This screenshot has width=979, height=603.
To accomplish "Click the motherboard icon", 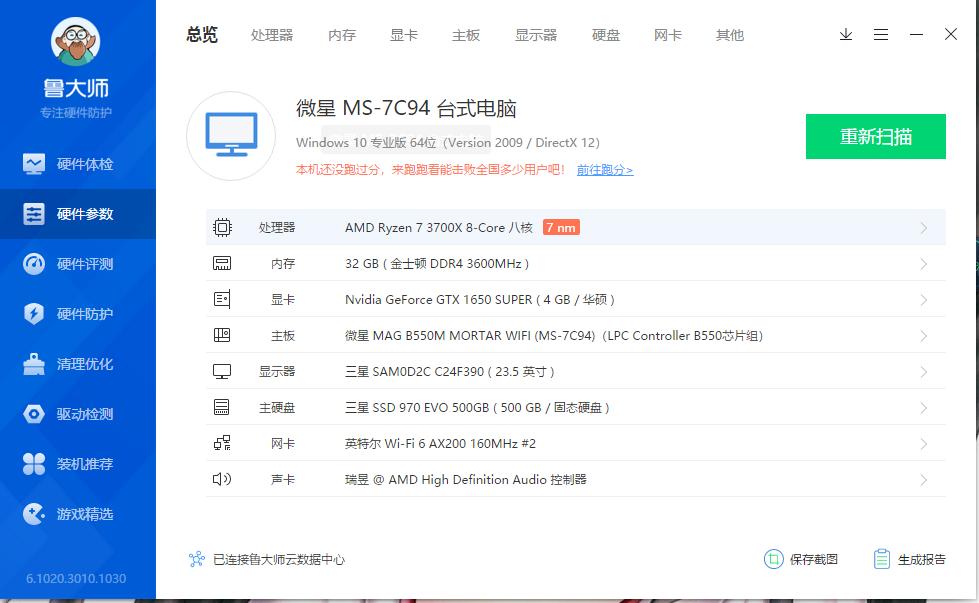I will coord(222,335).
